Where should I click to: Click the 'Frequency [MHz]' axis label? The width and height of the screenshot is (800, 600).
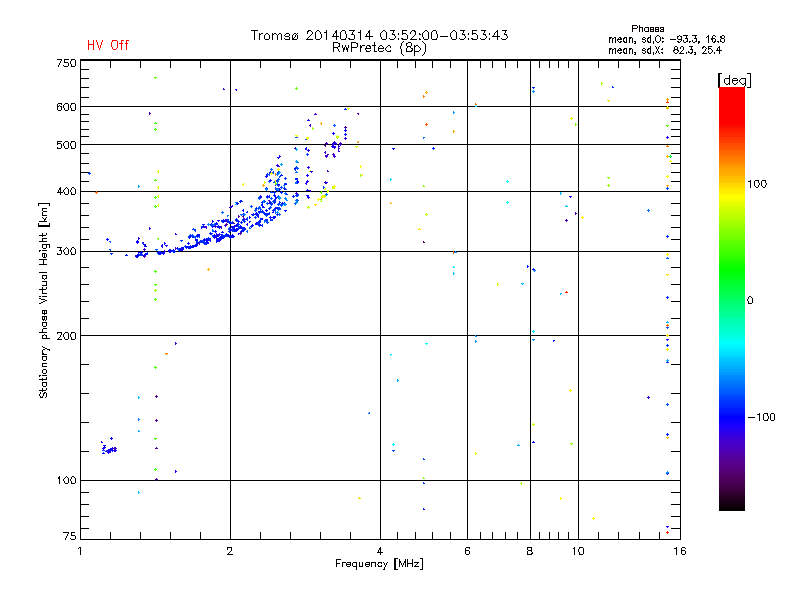coord(379,564)
